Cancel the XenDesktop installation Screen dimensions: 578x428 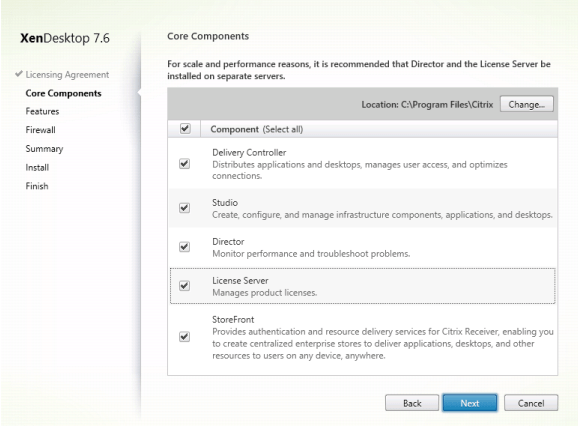(x=531, y=403)
